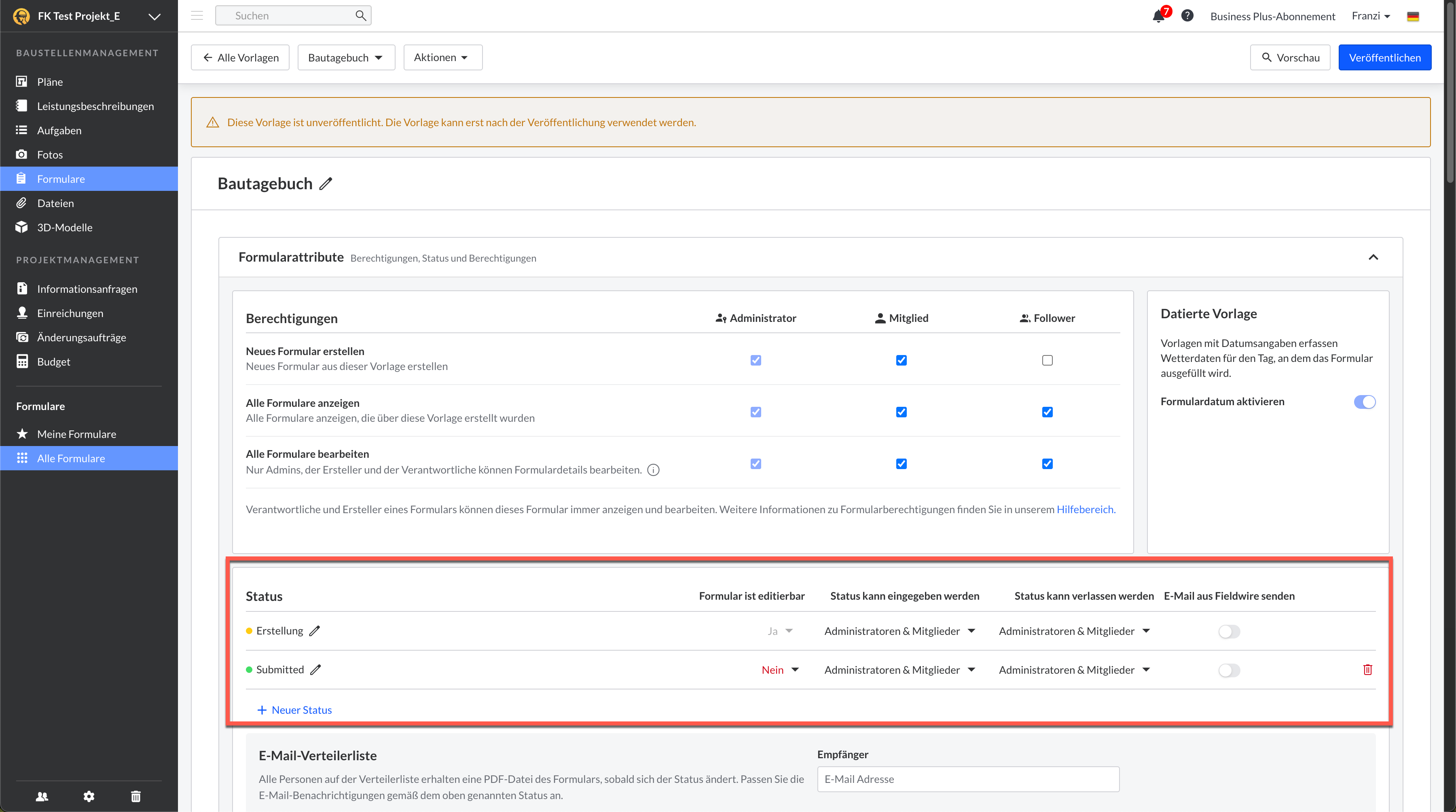Toggle Formulardatum aktivieren switch
This screenshot has width=1456, height=812.
[x=1365, y=402]
